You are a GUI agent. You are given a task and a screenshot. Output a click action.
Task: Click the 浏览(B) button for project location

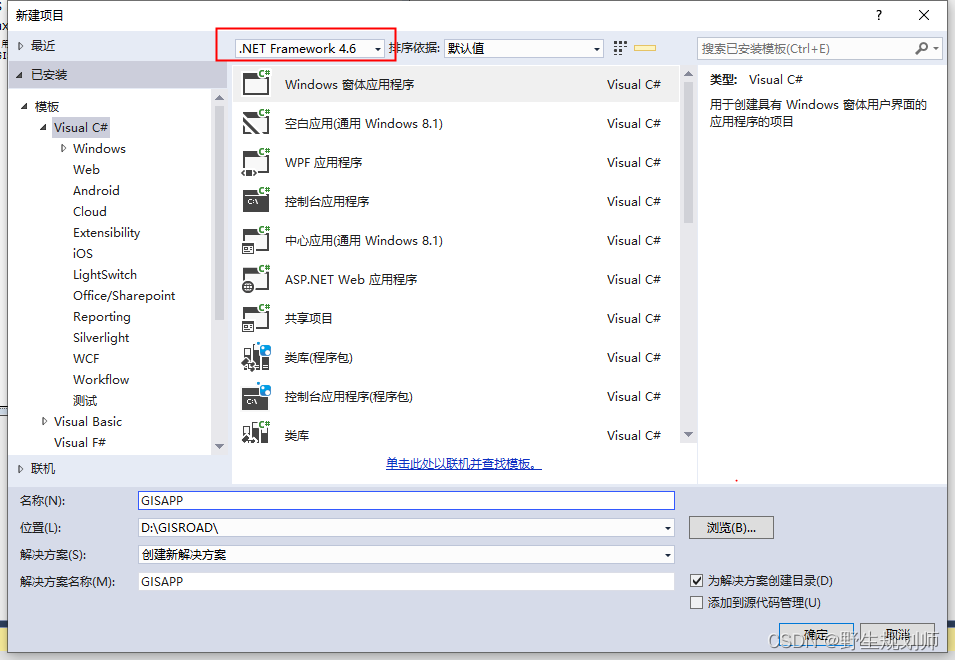[731, 527]
